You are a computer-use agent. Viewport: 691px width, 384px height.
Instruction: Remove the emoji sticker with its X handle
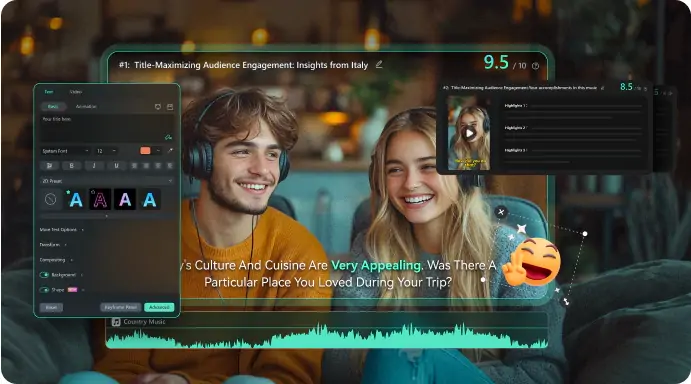pyautogui.click(x=501, y=212)
